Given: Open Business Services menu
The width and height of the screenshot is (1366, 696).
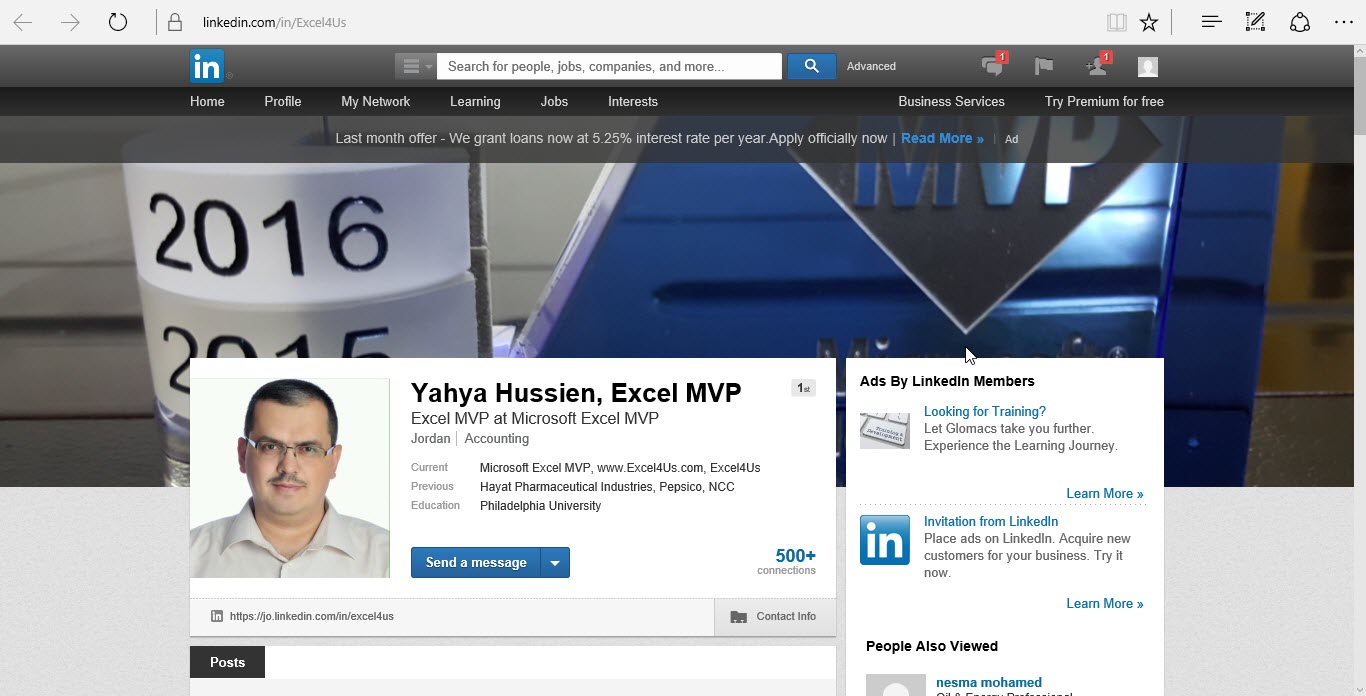Looking at the screenshot, I should (x=951, y=101).
